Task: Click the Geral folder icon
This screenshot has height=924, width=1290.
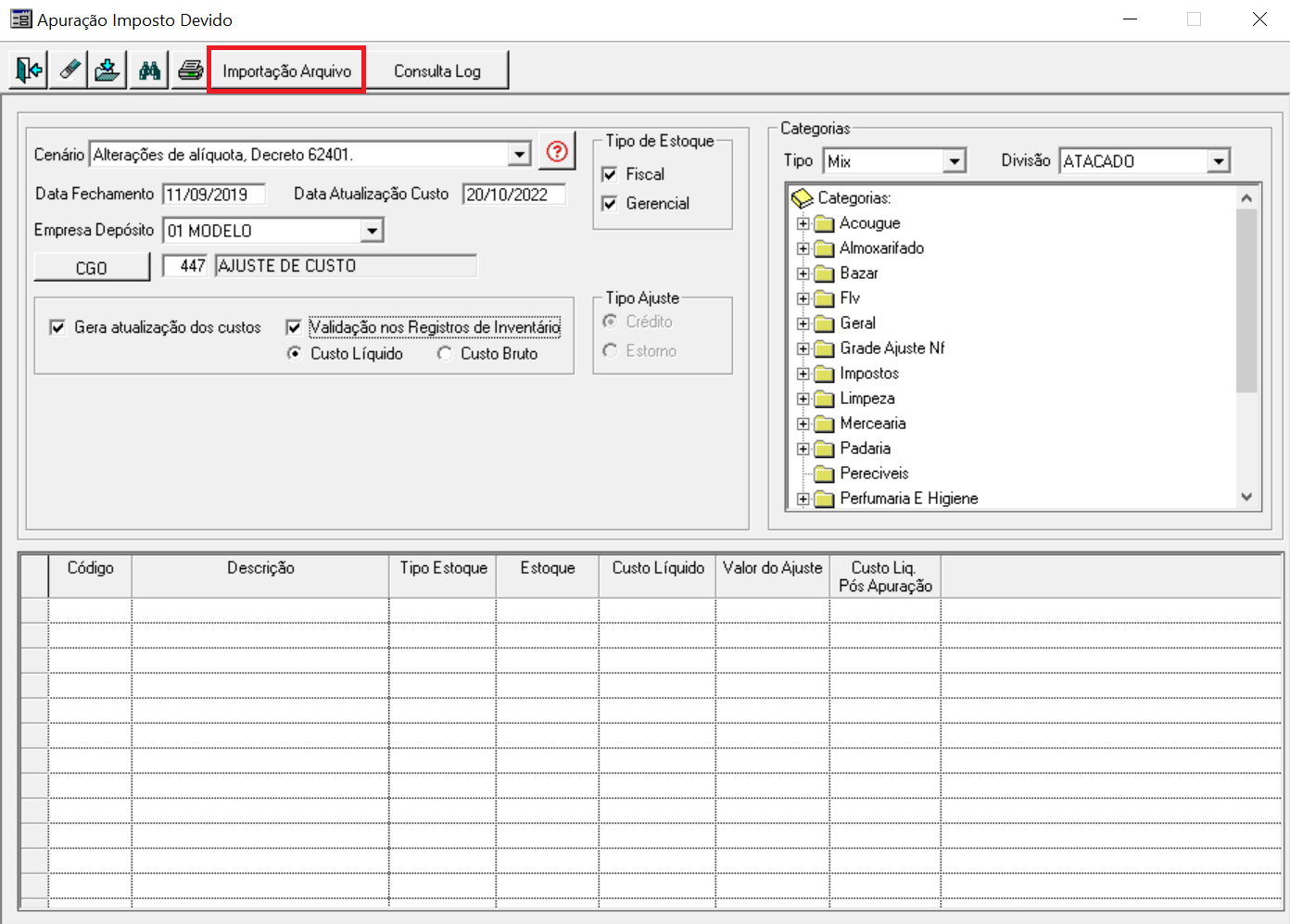Action: click(824, 323)
